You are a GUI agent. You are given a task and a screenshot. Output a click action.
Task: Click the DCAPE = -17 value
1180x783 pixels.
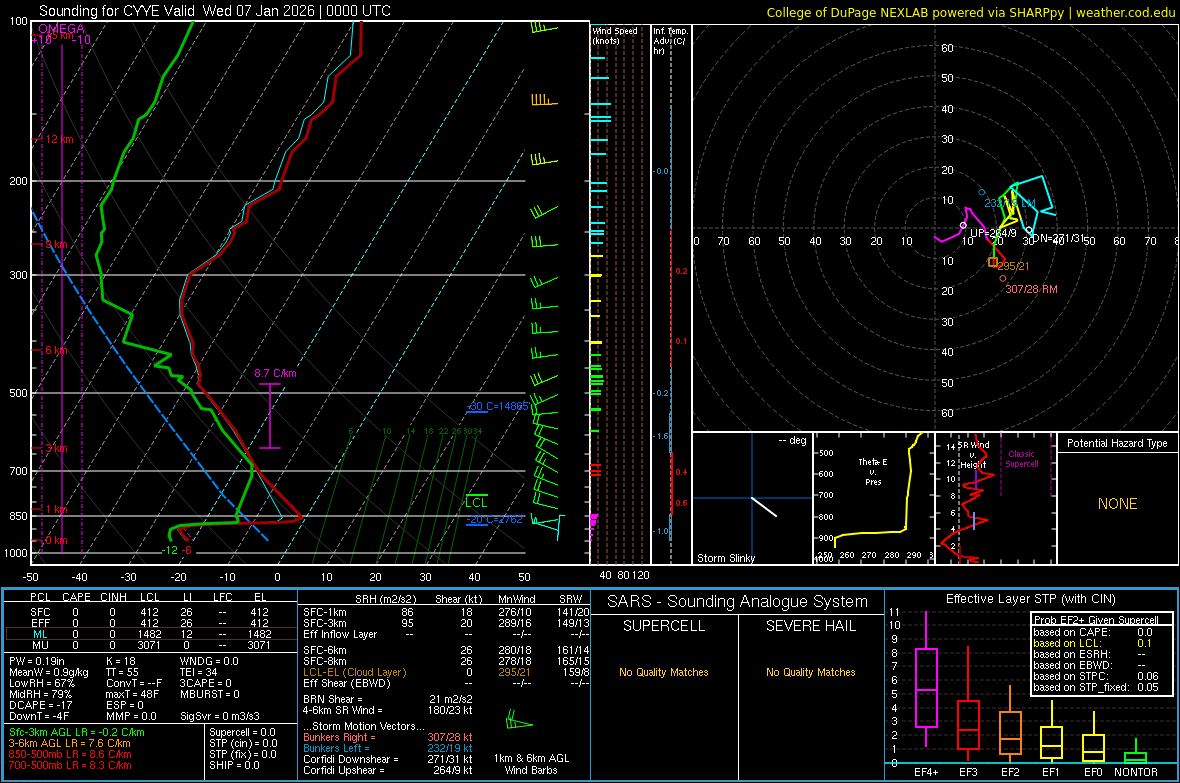point(39,705)
